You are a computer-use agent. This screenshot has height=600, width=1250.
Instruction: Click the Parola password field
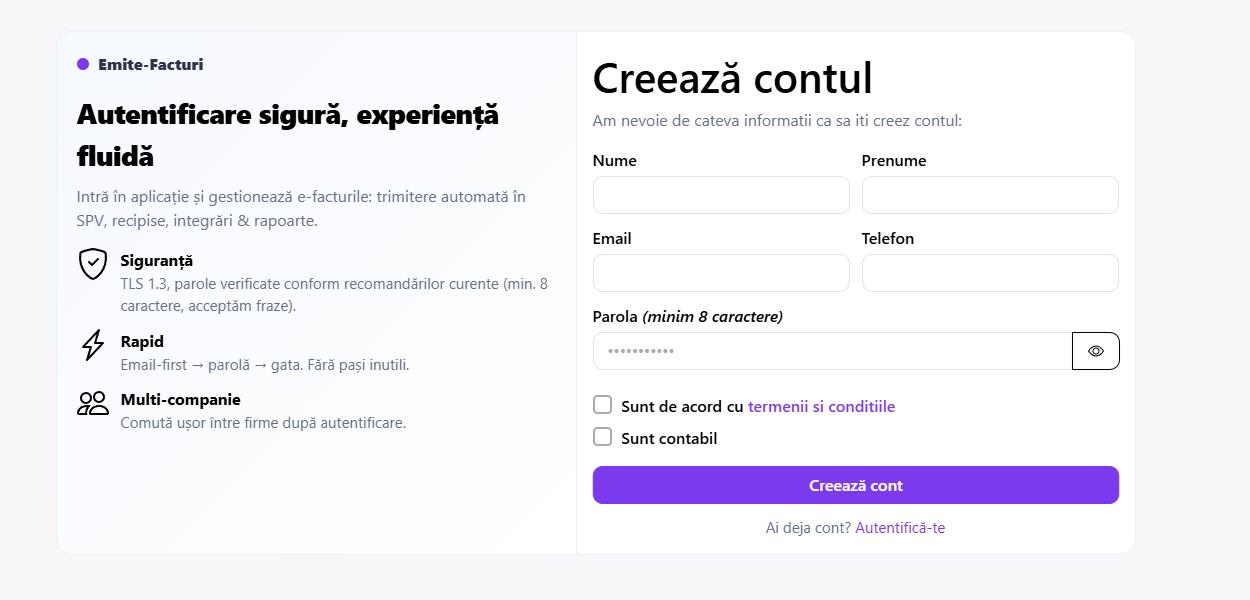(x=830, y=350)
